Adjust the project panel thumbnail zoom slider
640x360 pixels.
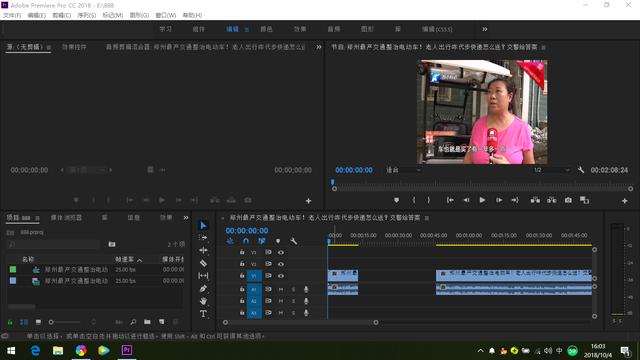pos(65,322)
